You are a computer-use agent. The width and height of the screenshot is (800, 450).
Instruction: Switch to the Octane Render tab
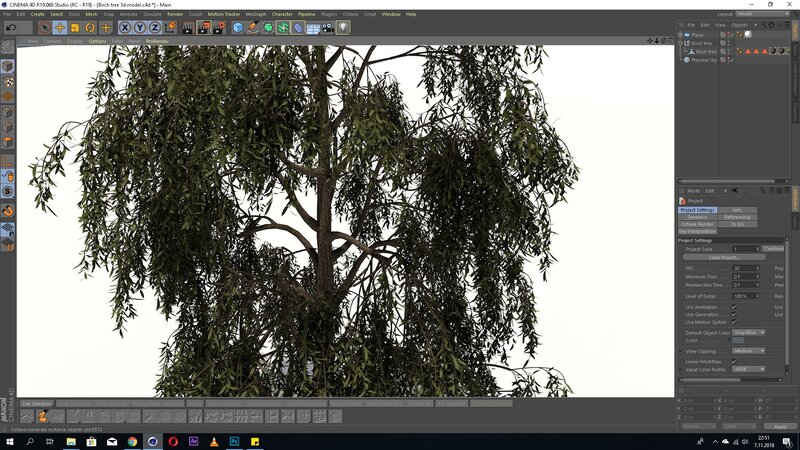click(x=698, y=224)
